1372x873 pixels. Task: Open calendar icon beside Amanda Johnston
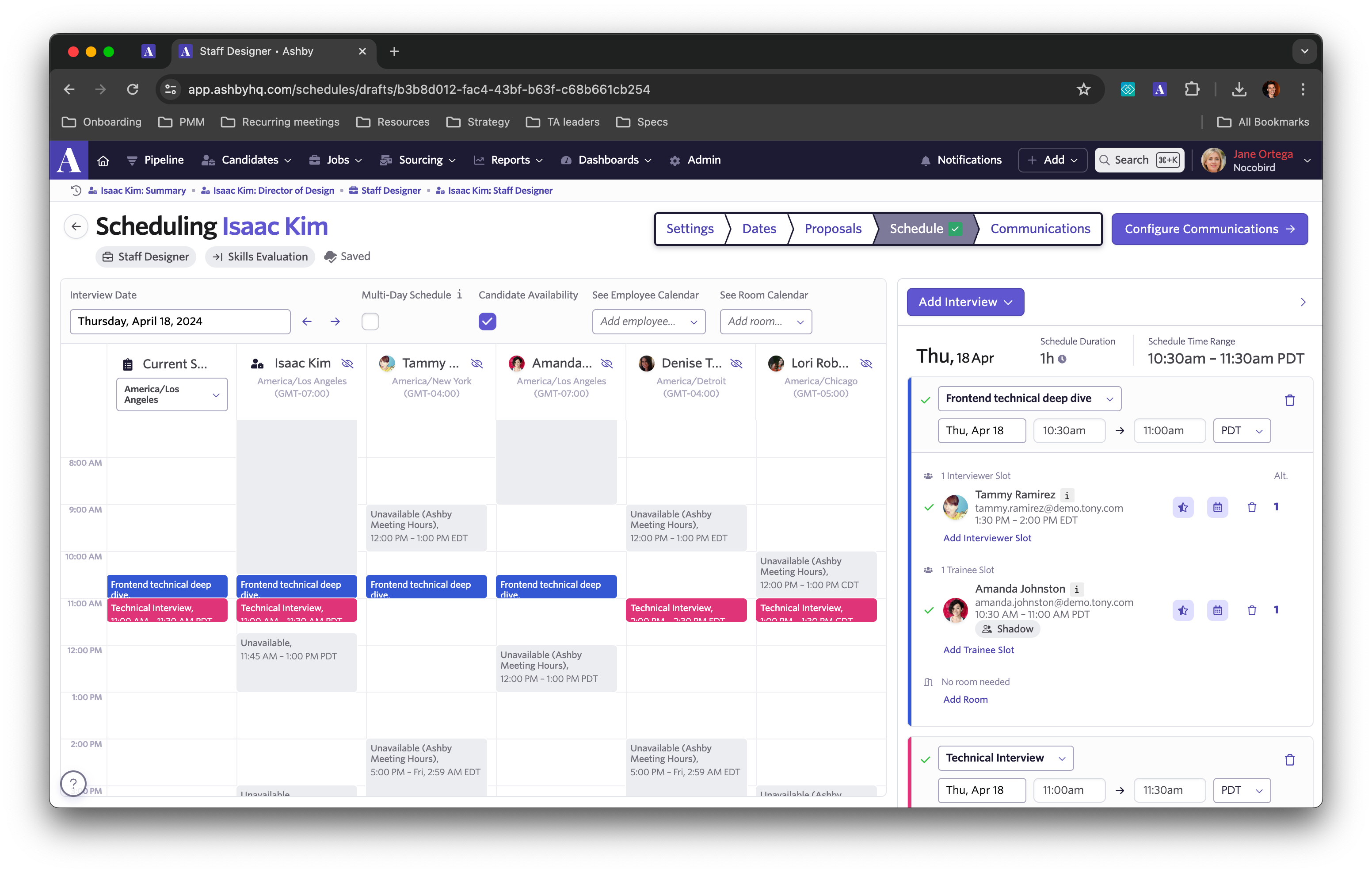click(1217, 610)
